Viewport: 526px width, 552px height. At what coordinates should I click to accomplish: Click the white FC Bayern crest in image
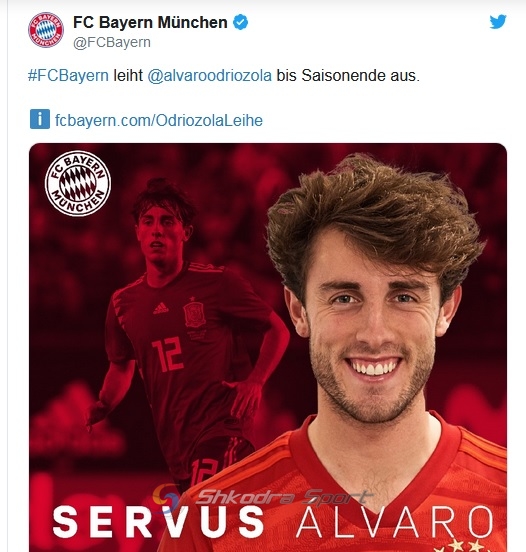click(78, 183)
